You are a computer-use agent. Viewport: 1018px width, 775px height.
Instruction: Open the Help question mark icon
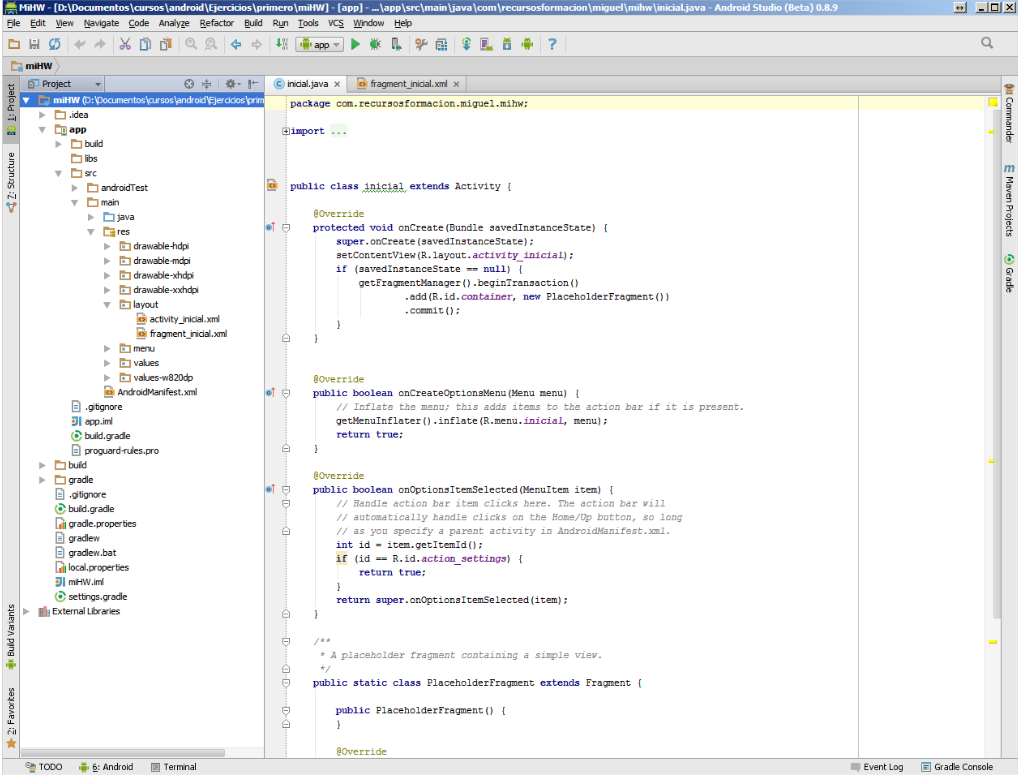click(552, 44)
